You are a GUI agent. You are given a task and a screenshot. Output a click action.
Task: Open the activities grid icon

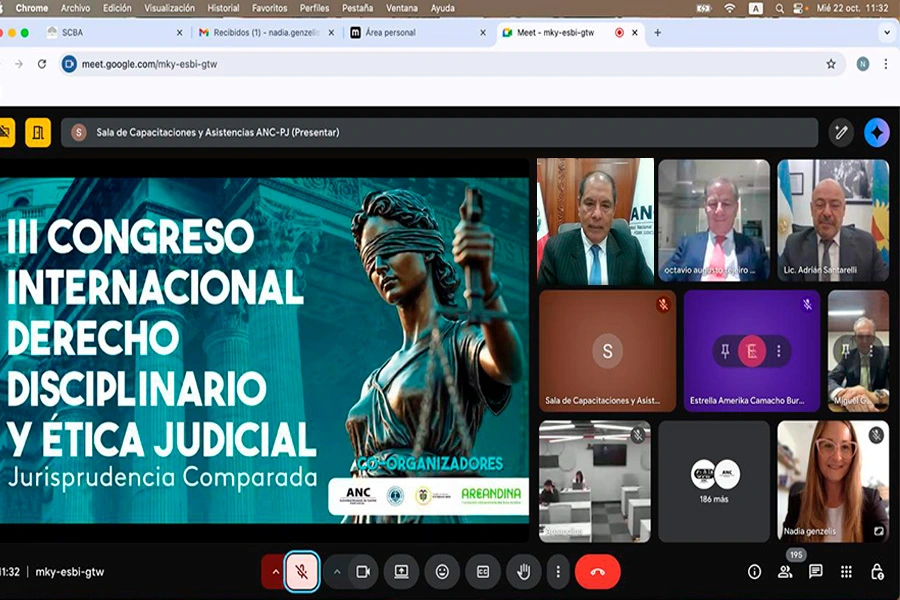(x=846, y=571)
